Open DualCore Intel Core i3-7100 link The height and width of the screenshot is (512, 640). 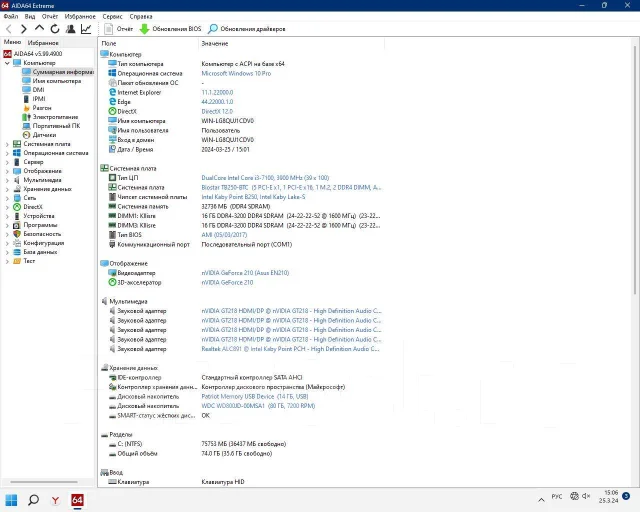[x=265, y=178]
